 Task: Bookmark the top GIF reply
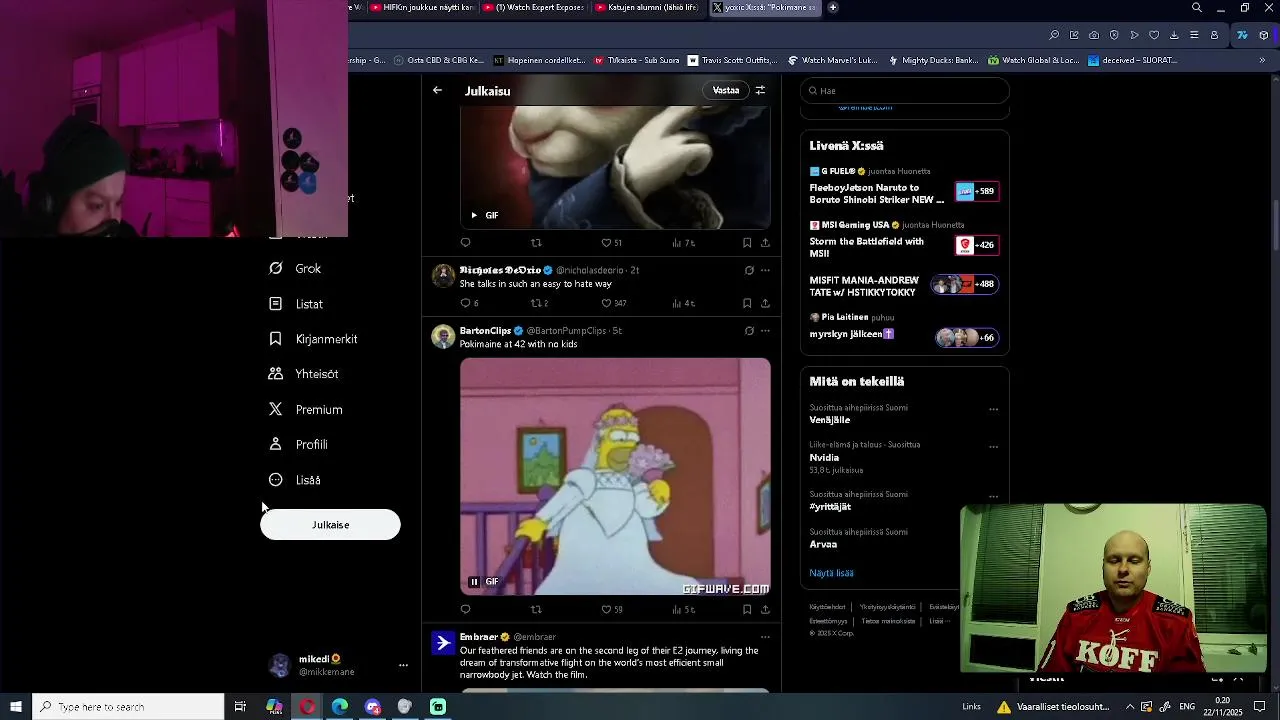click(747, 243)
